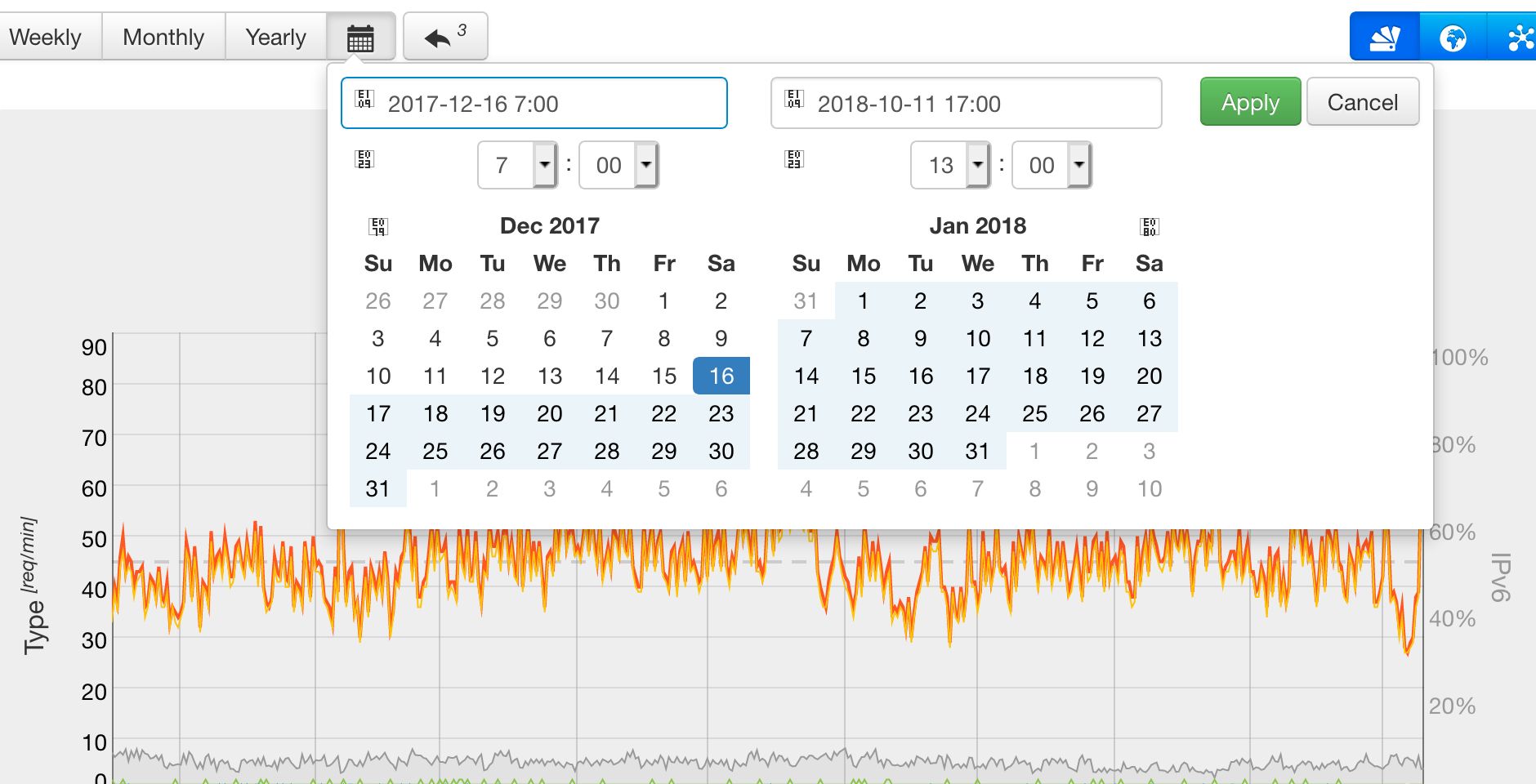Select greyed February 10 in Jan 2018 calendar
The image size is (1536, 784).
(1150, 488)
